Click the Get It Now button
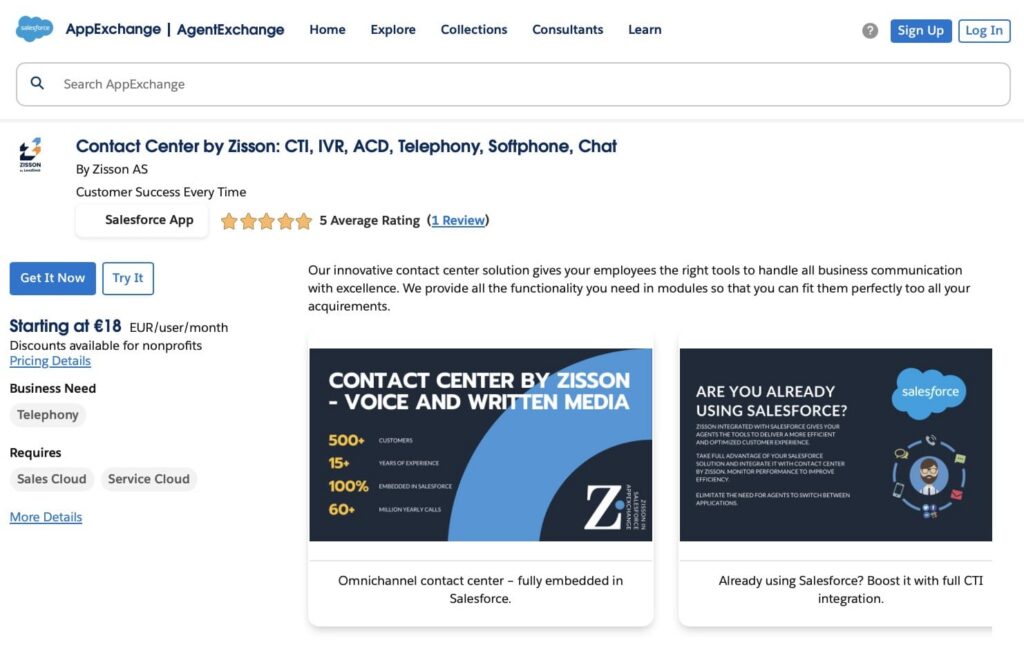Screen dimensions: 1024x661 52,279
